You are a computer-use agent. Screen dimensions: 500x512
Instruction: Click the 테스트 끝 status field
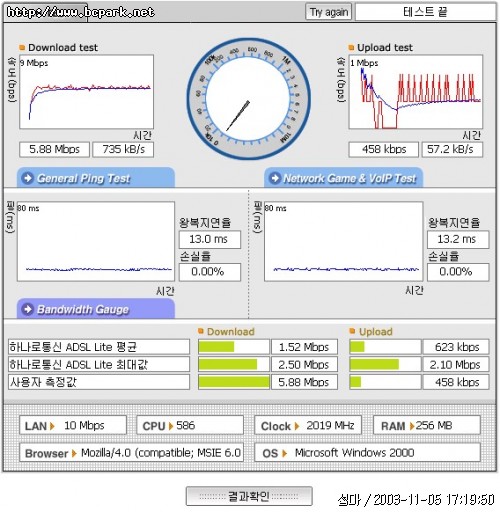tap(425, 12)
